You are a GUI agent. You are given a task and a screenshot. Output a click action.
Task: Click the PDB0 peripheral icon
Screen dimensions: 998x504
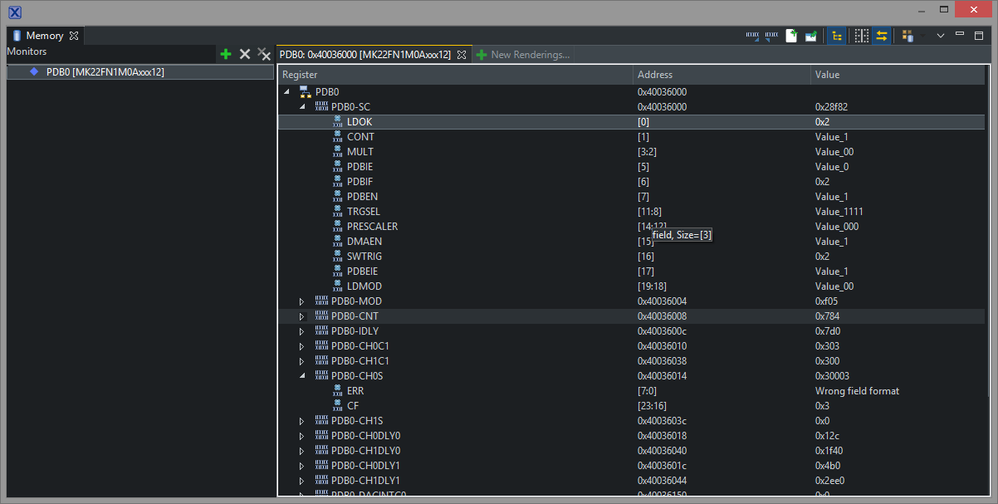[306, 92]
